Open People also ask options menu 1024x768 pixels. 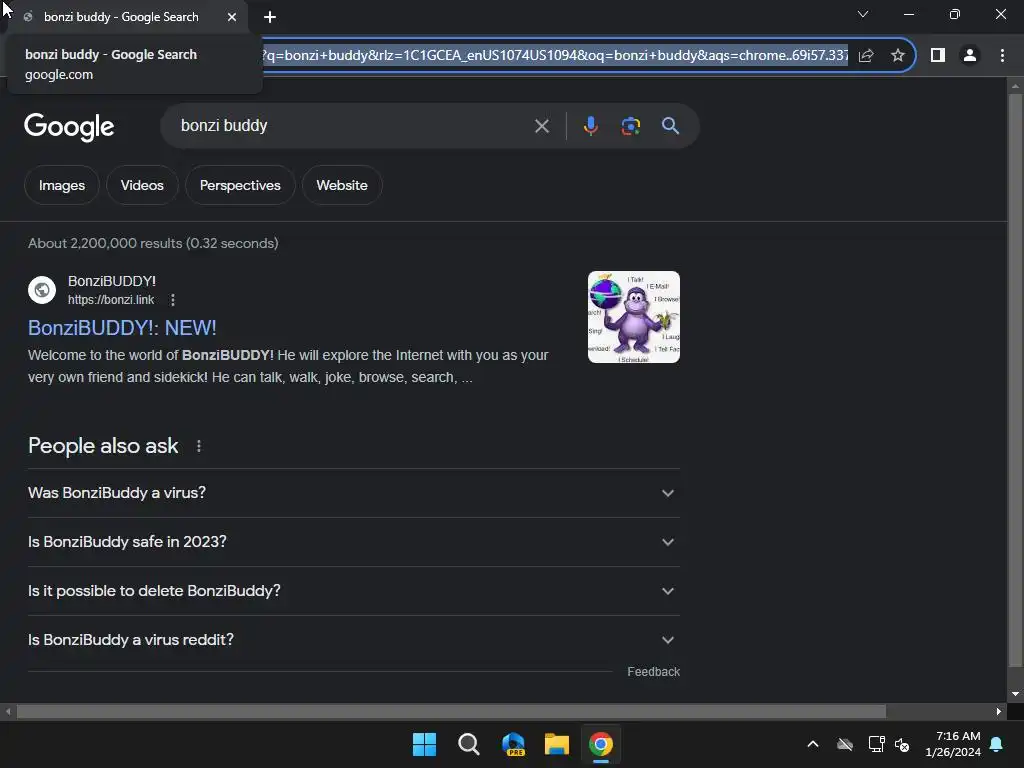coord(199,446)
